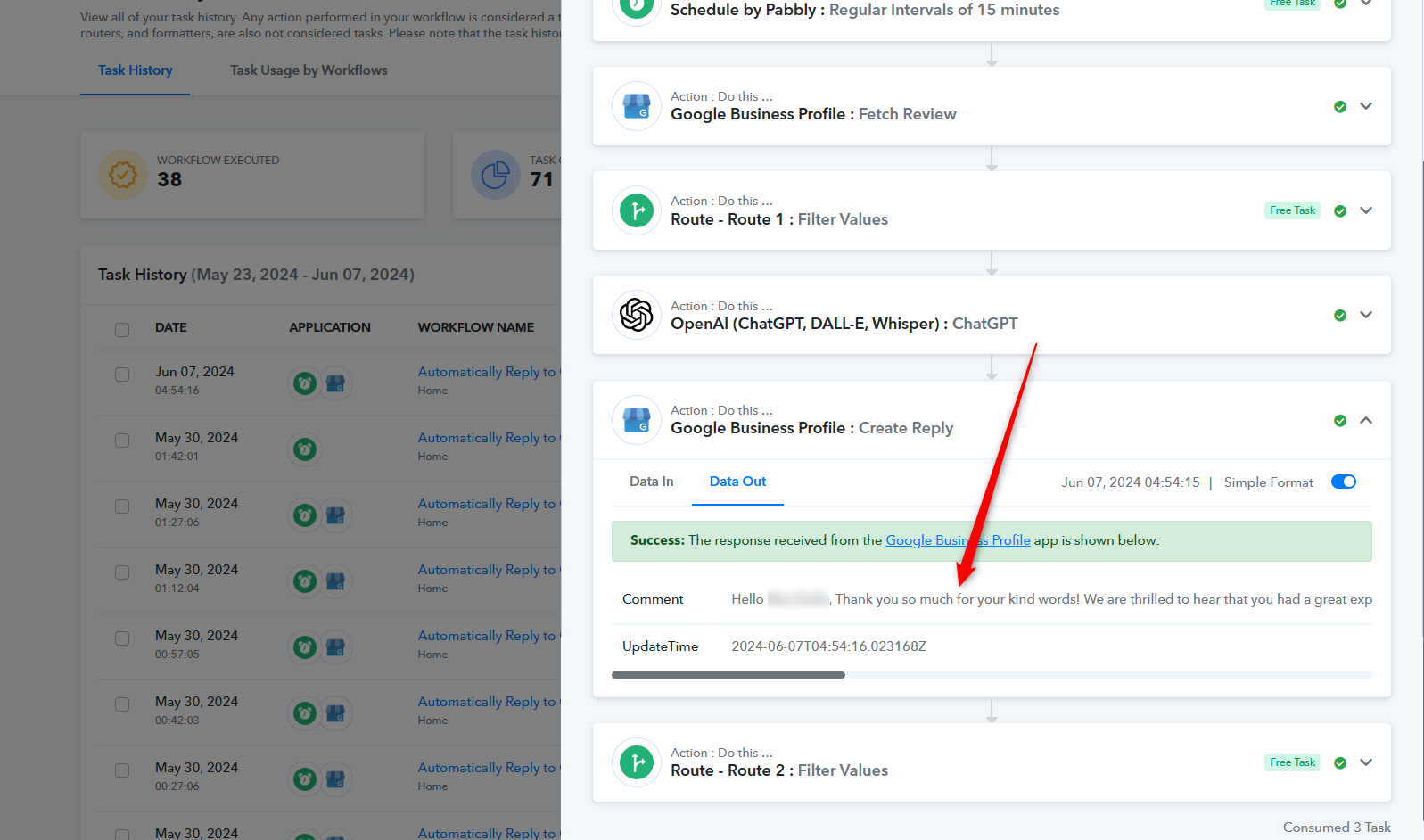Expand the OpenAI ChatGPT step details
This screenshot has height=840, width=1424.
[1366, 315]
